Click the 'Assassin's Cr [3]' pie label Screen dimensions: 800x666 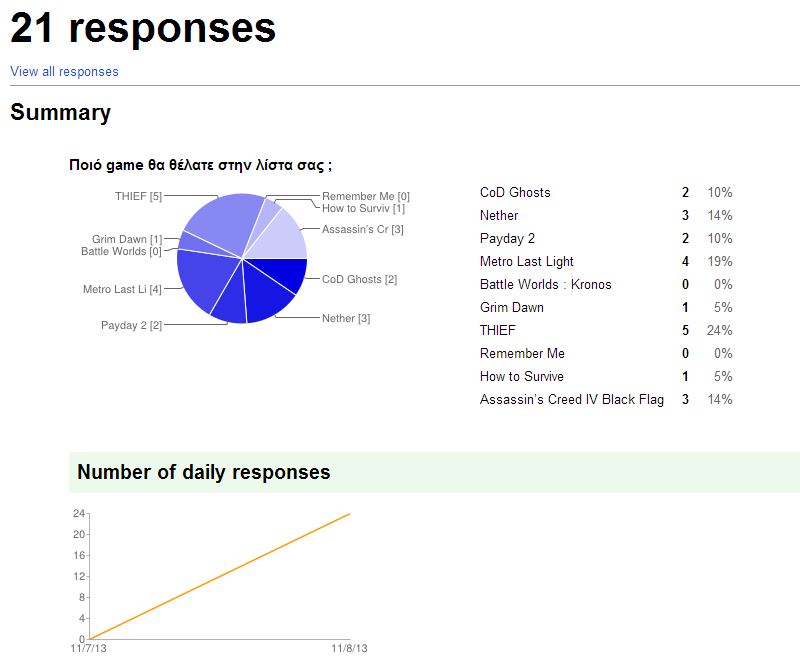pos(363,230)
